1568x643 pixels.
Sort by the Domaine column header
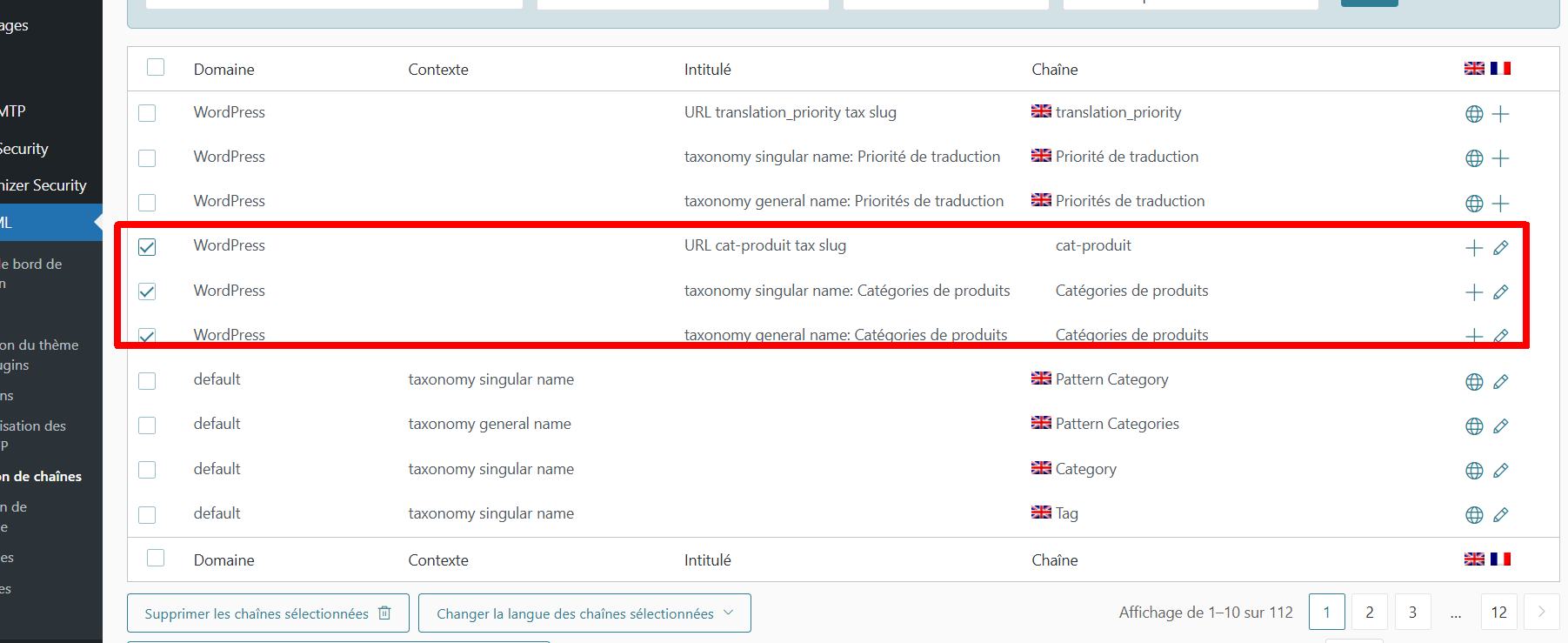[x=224, y=70]
